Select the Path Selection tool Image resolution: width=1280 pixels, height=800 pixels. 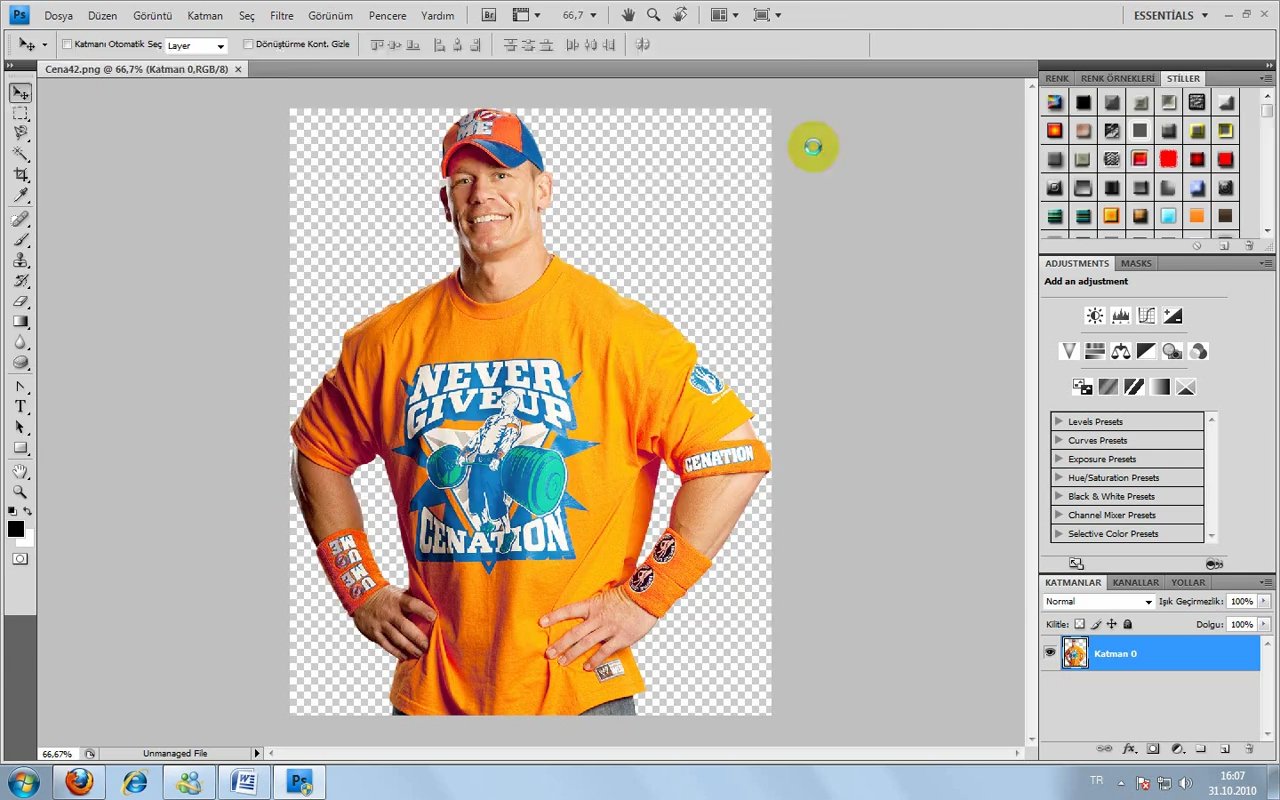pyautogui.click(x=20, y=428)
